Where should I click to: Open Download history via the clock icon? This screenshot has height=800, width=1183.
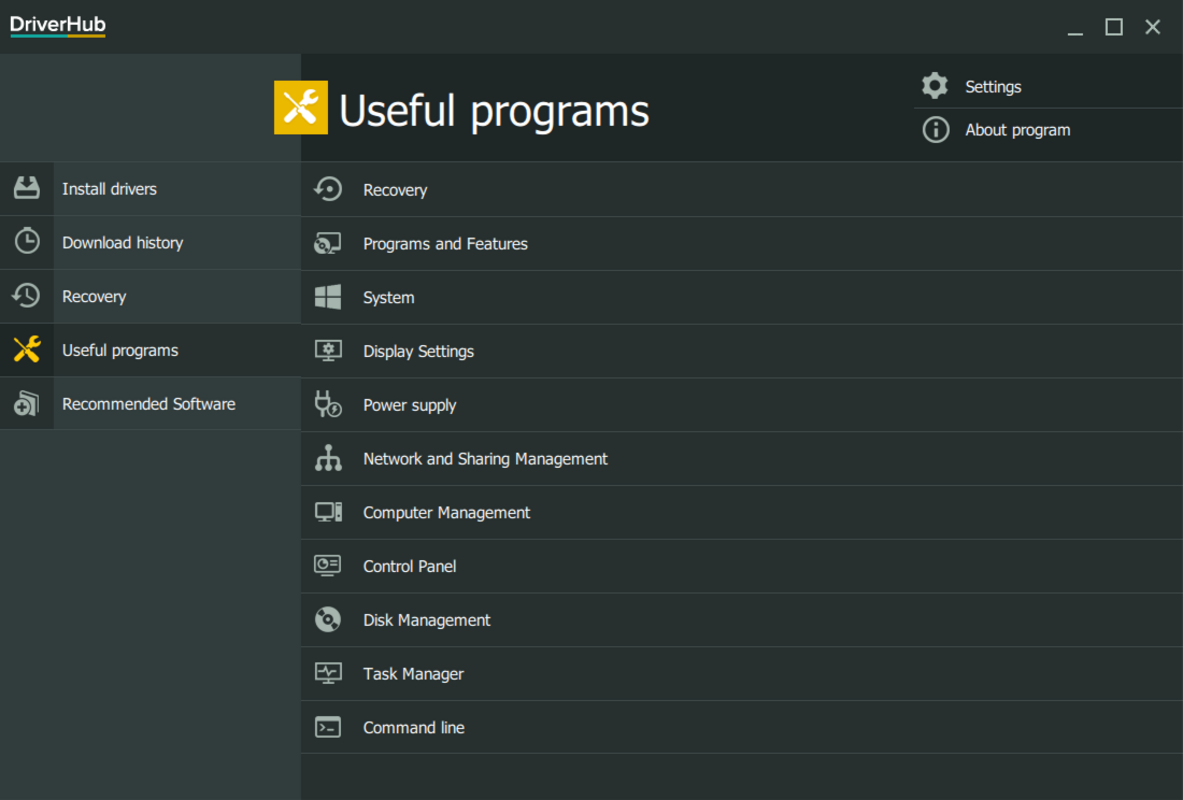tap(26, 242)
